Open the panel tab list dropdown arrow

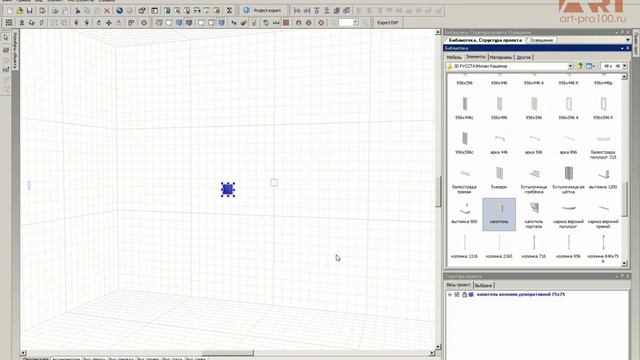coord(627,40)
